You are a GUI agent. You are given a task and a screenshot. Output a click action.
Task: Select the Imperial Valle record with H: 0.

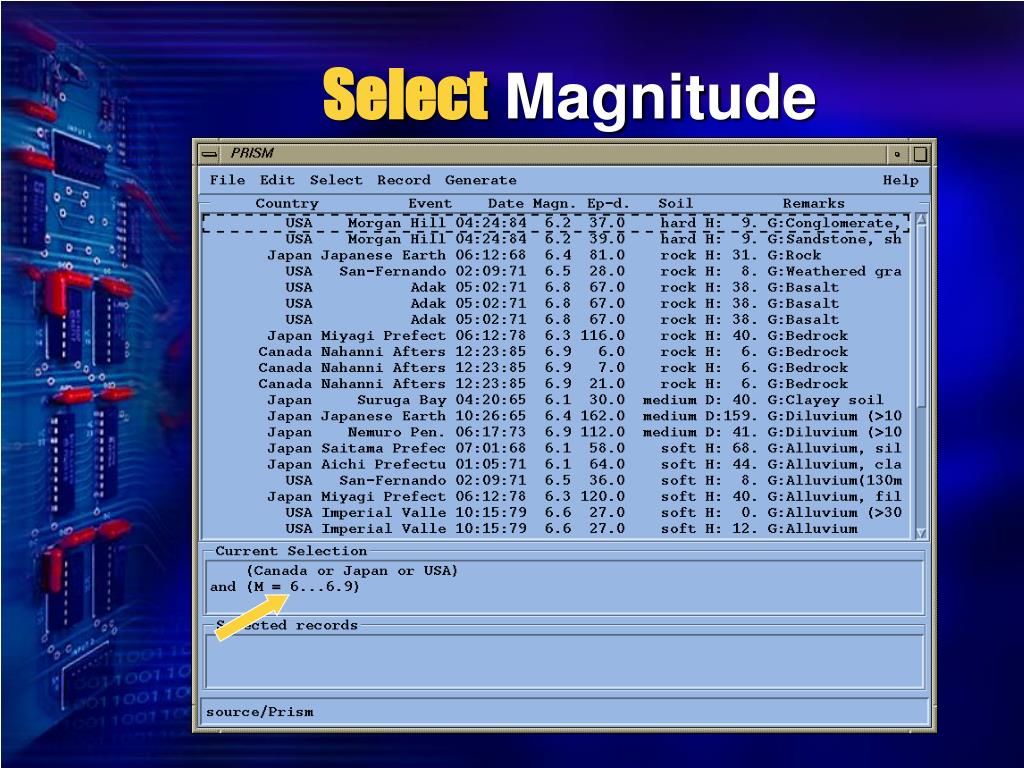(x=556, y=513)
